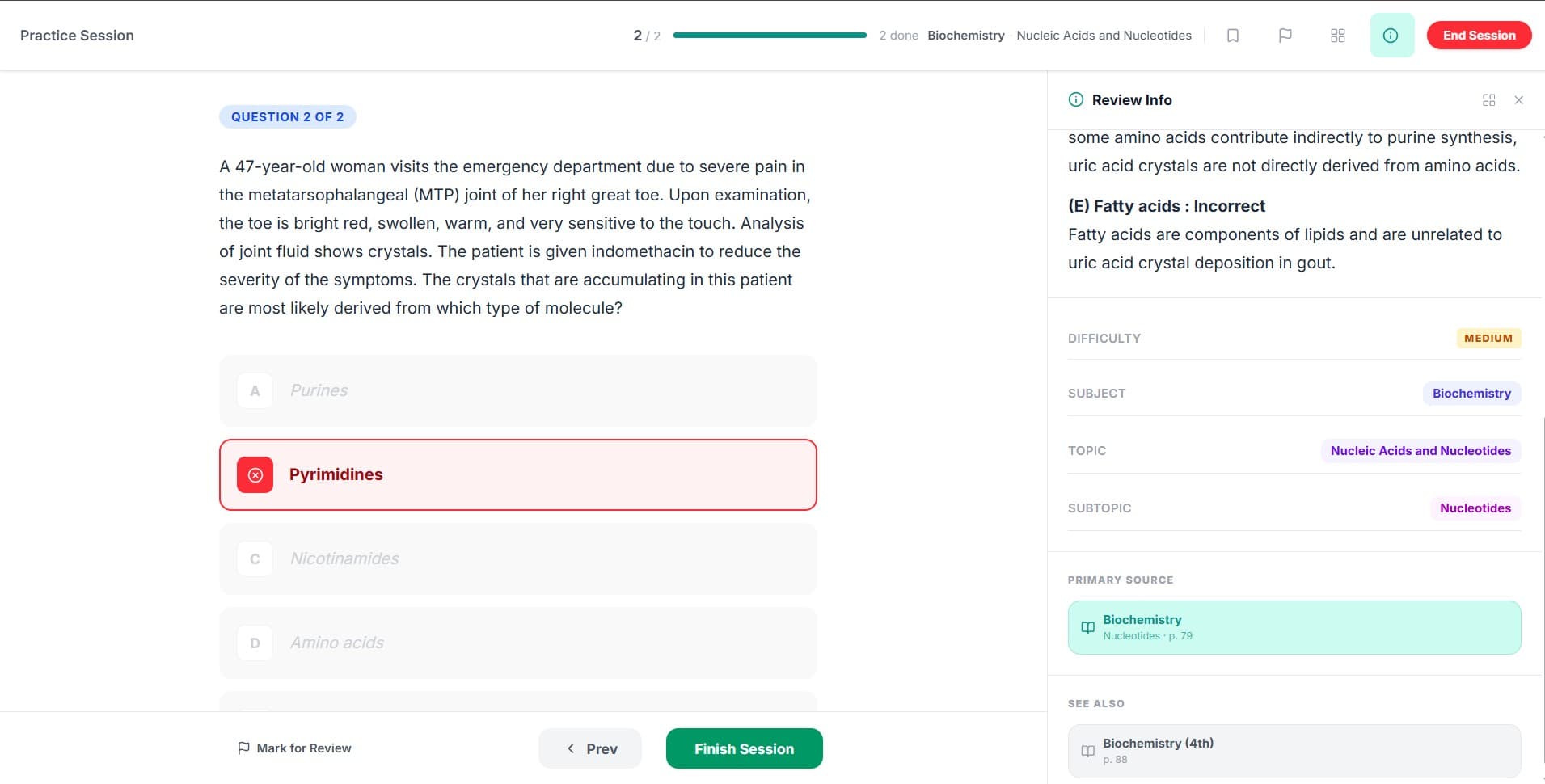This screenshot has height=784, width=1545.
Task: Click the grid icon in Review Info header
Action: (x=1488, y=100)
